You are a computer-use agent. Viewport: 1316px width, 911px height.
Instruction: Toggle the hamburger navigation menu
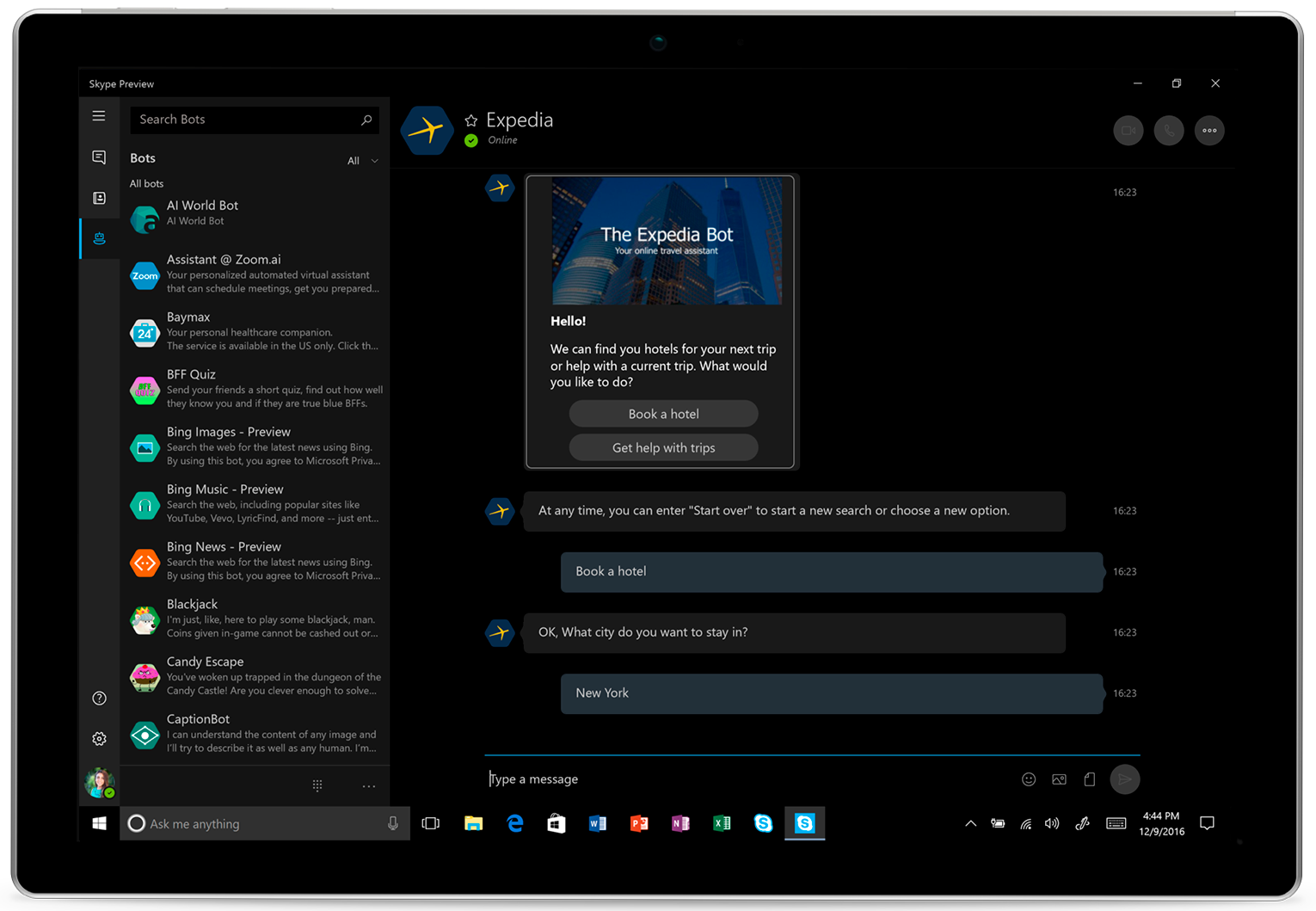[x=98, y=115]
